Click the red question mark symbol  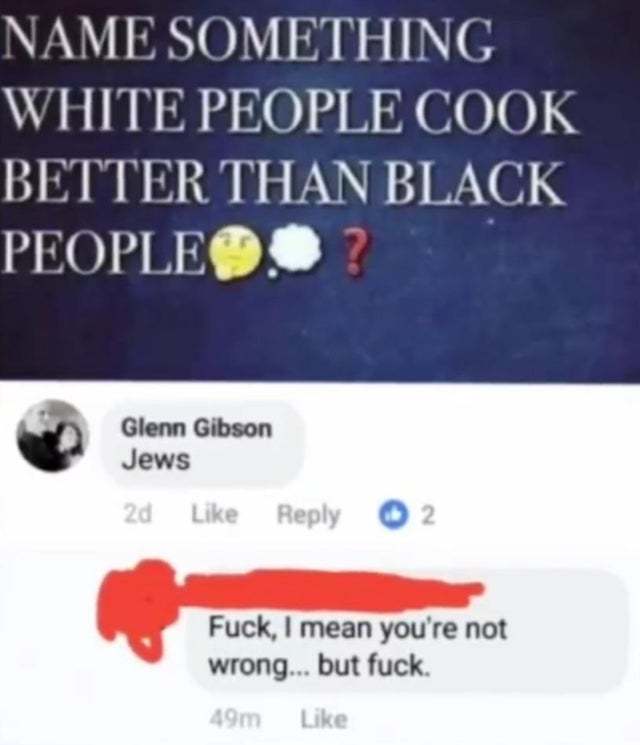pyautogui.click(x=355, y=252)
